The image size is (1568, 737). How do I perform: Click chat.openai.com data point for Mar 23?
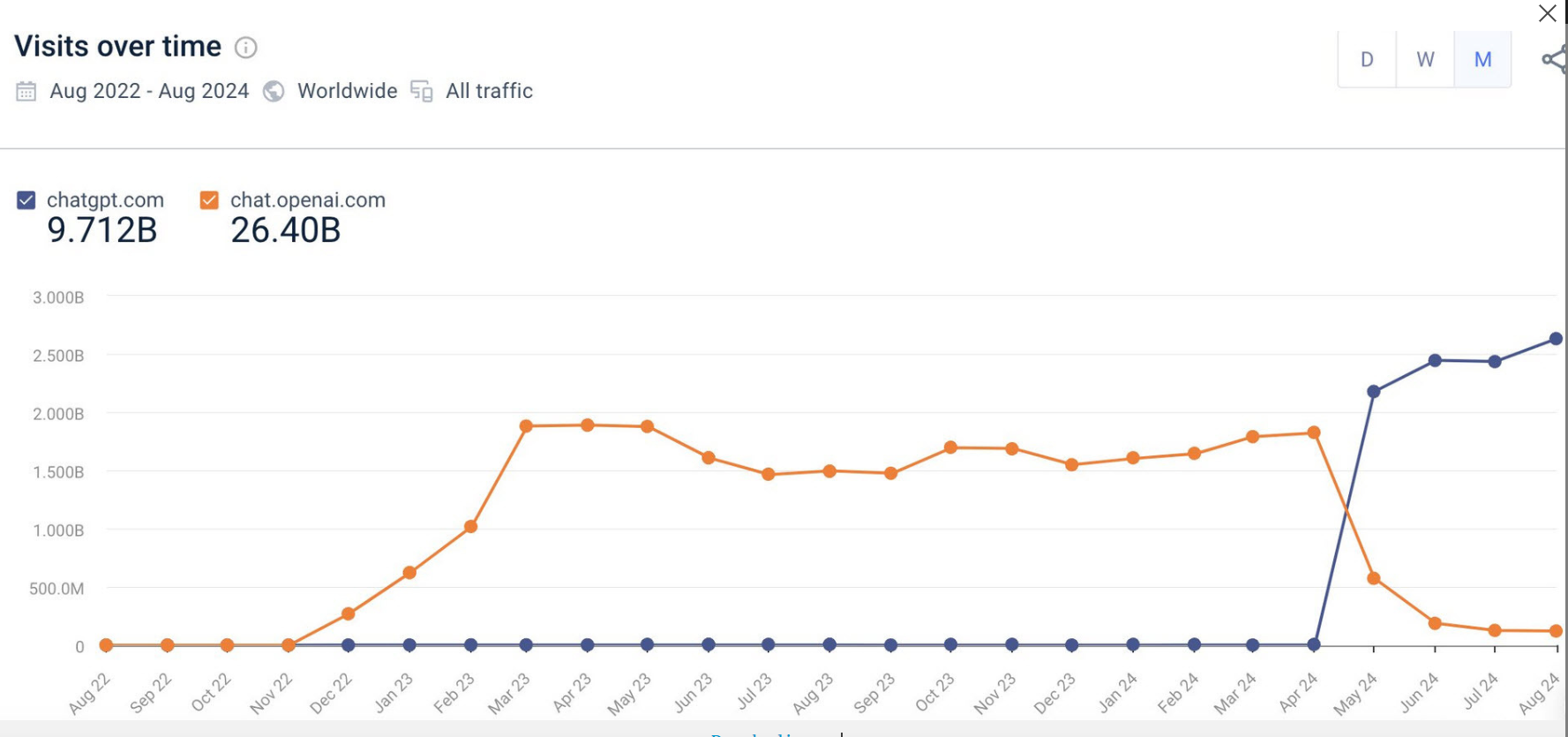click(x=527, y=426)
